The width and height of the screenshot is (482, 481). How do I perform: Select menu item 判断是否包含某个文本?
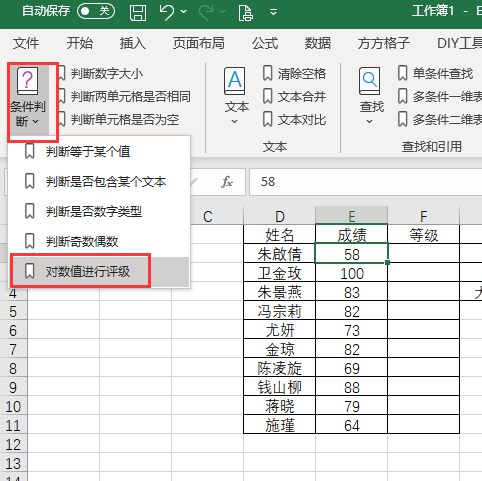pyautogui.click(x=99, y=182)
